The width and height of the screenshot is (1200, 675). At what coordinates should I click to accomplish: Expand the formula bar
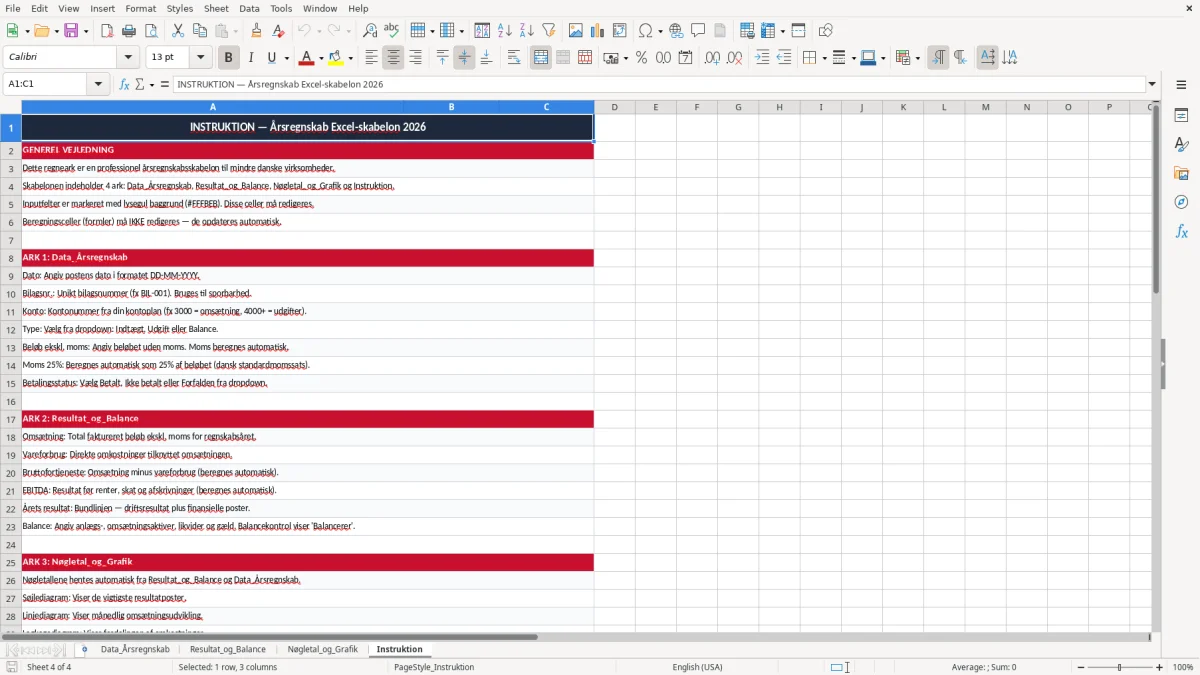tap(1152, 84)
